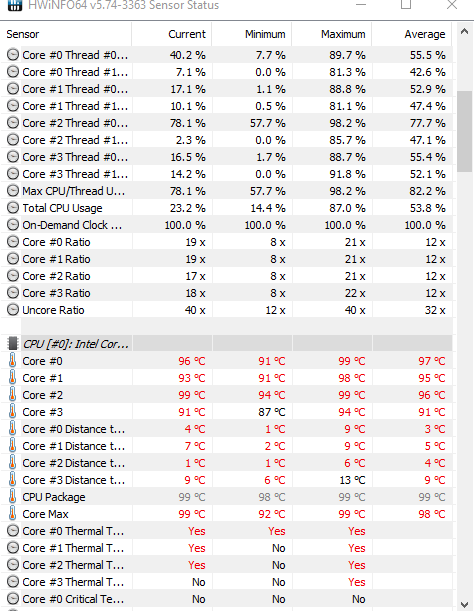
Task: Click the thermometer icon beside Core Max
Action: 12,514
